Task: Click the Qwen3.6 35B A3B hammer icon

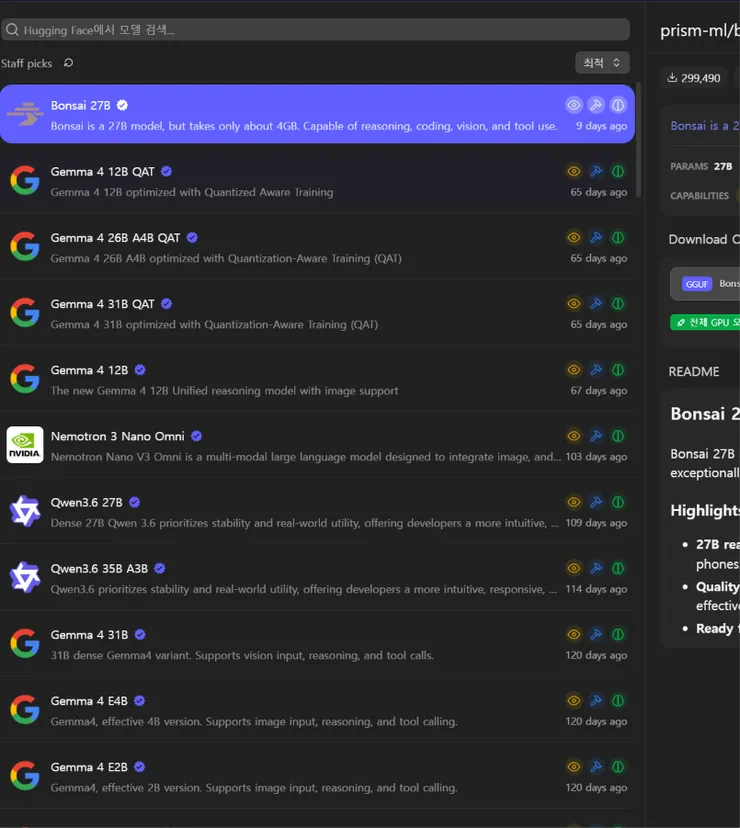Action: pyautogui.click(x=596, y=568)
